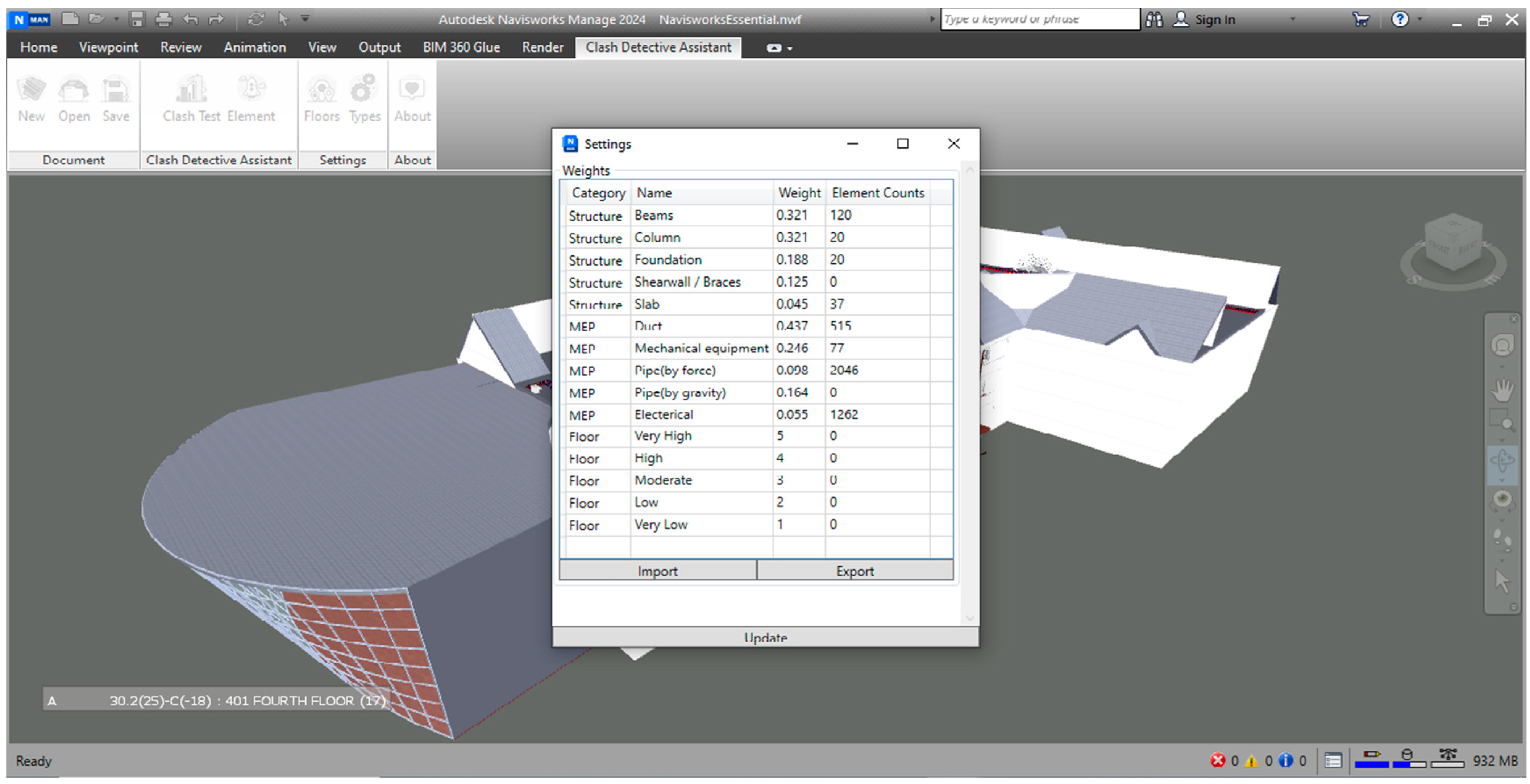Click the Refresh icon in quick access toolbar
The image size is (1530, 784).
click(x=256, y=19)
